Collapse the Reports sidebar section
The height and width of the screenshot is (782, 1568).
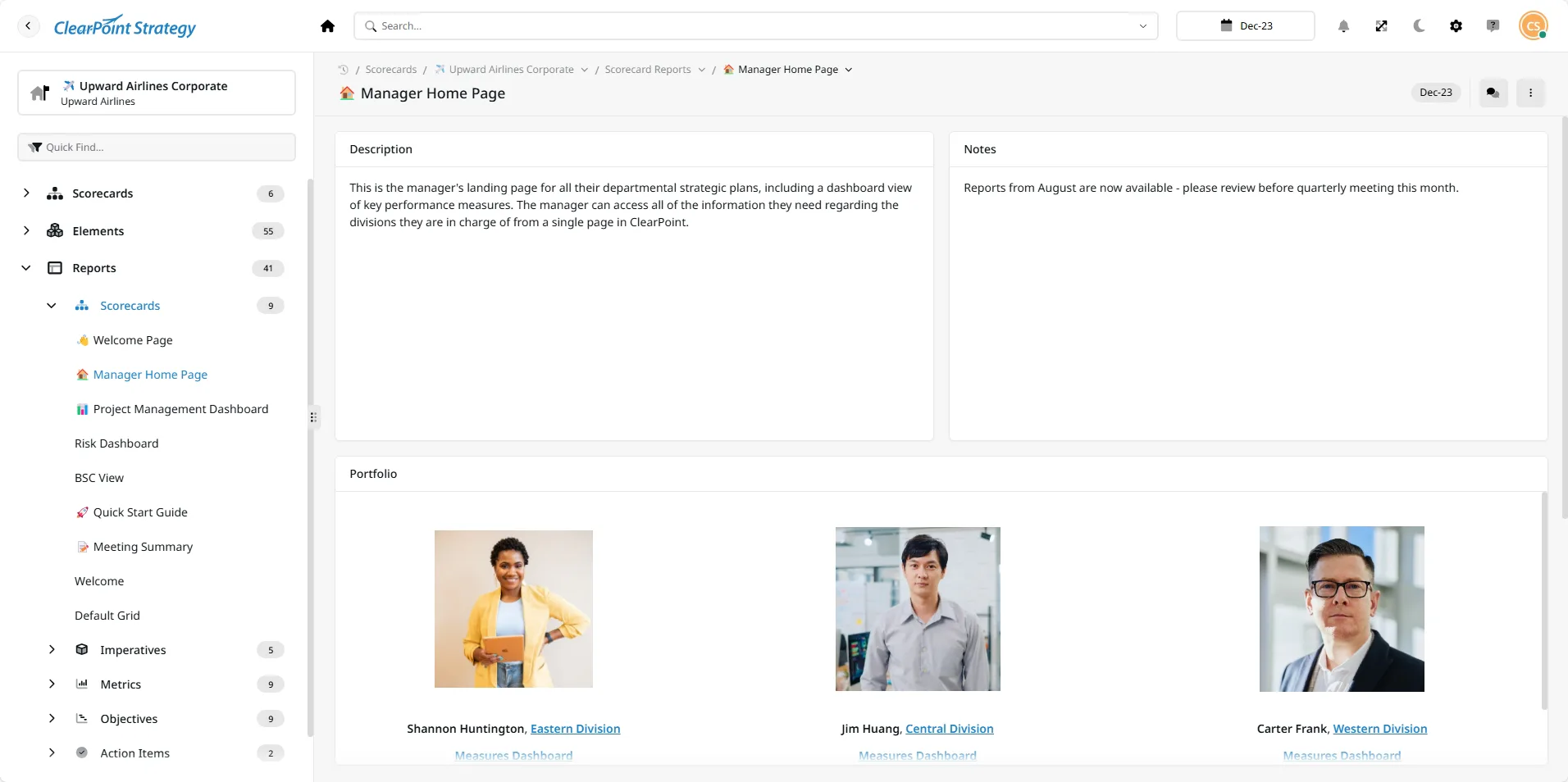pyautogui.click(x=26, y=268)
